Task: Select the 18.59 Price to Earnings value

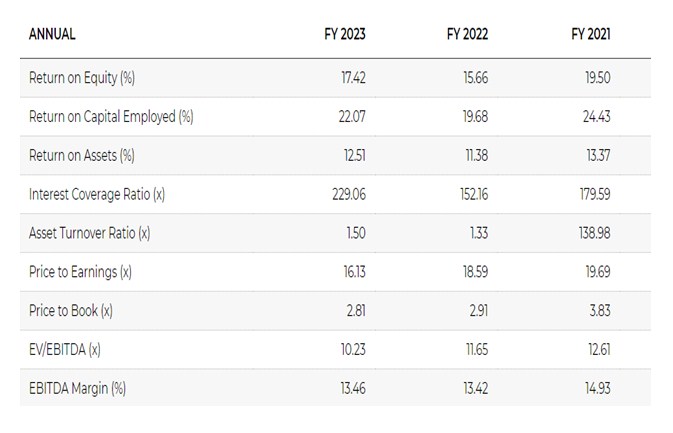Action: pyautogui.click(x=474, y=272)
